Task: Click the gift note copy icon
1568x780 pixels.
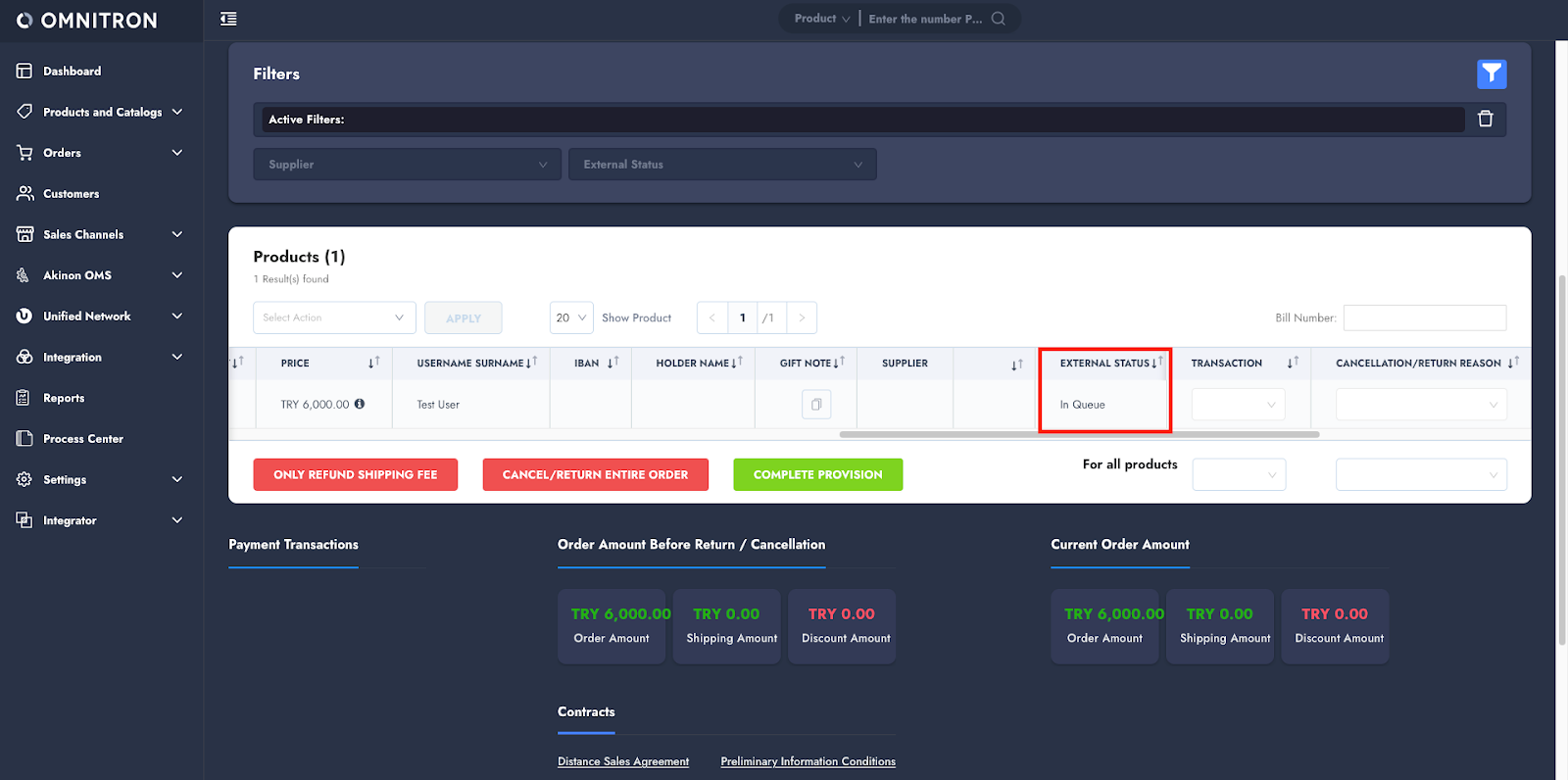Action: coord(815,404)
